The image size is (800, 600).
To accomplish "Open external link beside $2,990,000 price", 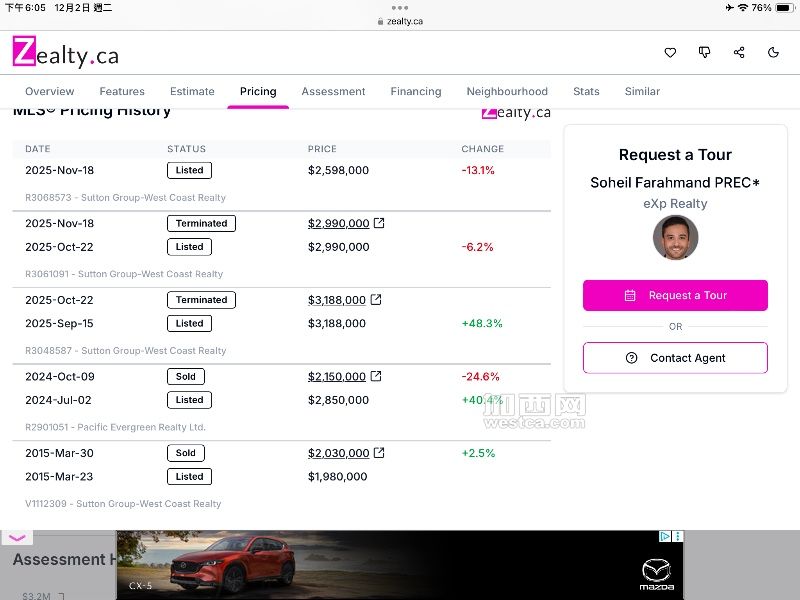I will pyautogui.click(x=378, y=223).
